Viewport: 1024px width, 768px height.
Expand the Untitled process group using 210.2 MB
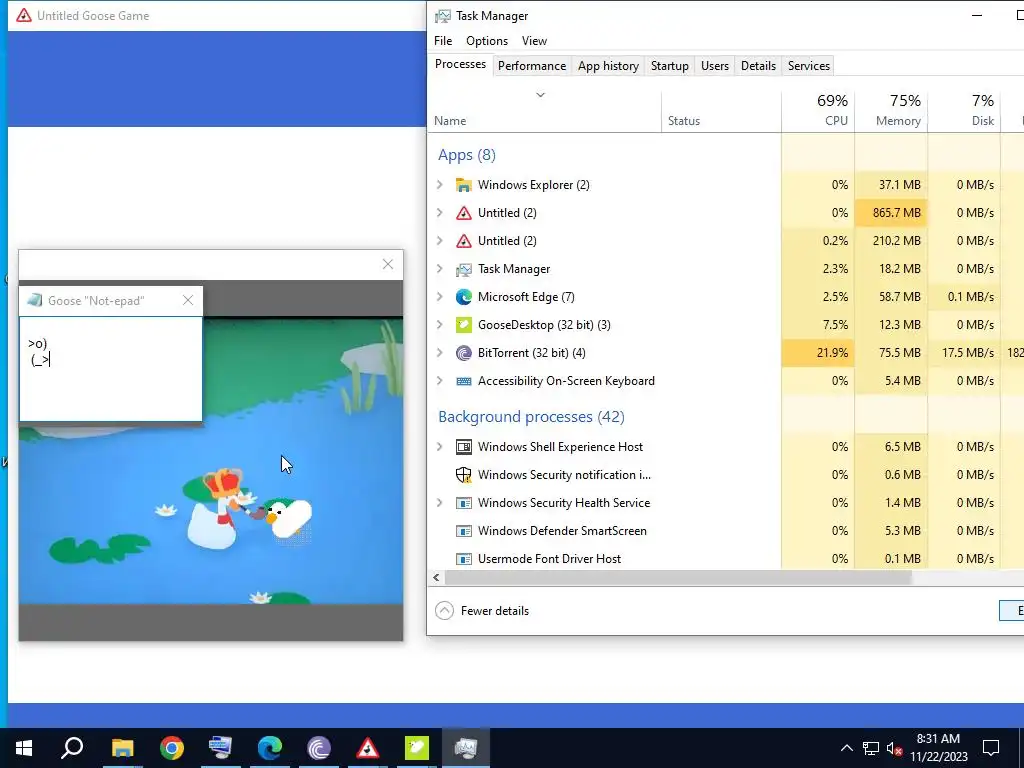(440, 241)
